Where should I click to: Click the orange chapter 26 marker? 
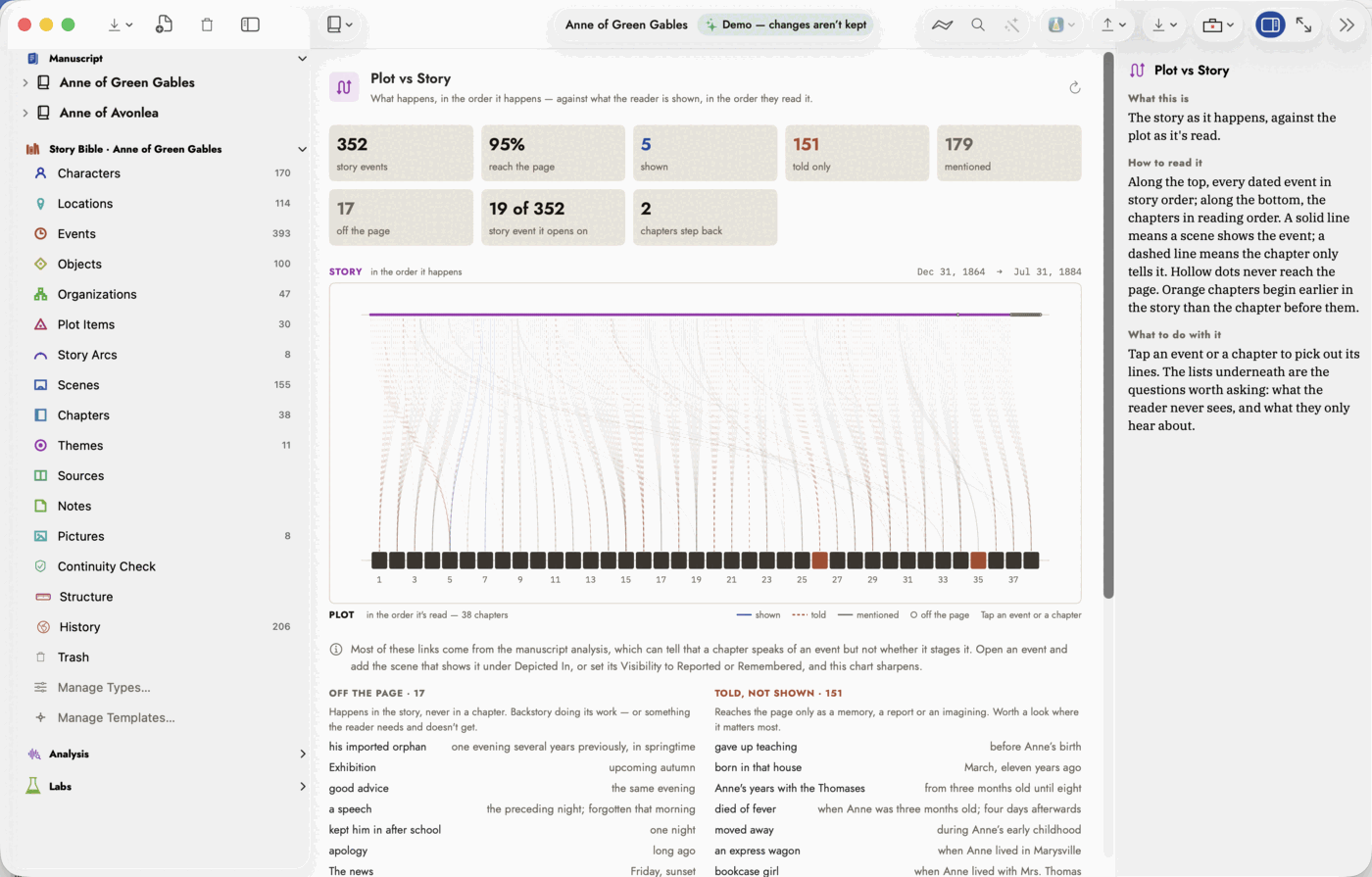click(x=819, y=560)
